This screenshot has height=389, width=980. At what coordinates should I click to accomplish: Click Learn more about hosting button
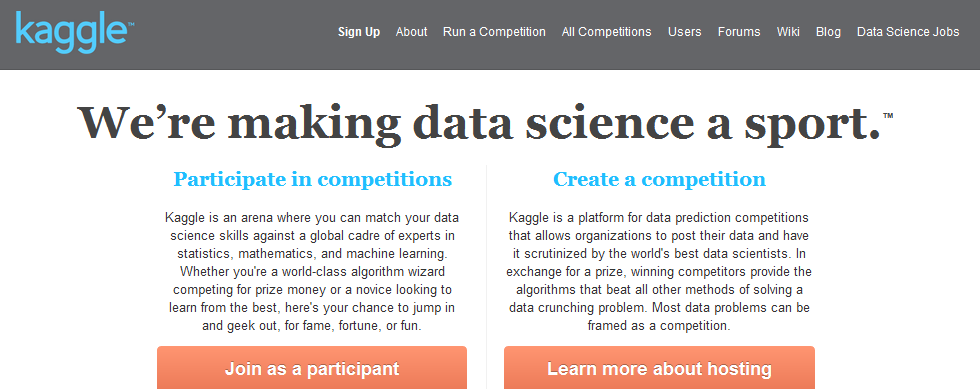coord(659,368)
